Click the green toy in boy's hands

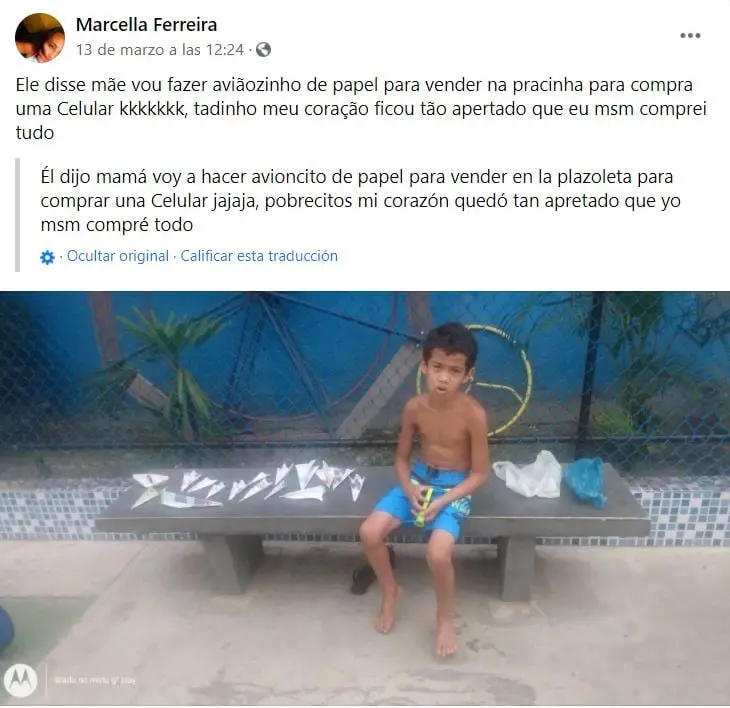pyautogui.click(x=423, y=508)
